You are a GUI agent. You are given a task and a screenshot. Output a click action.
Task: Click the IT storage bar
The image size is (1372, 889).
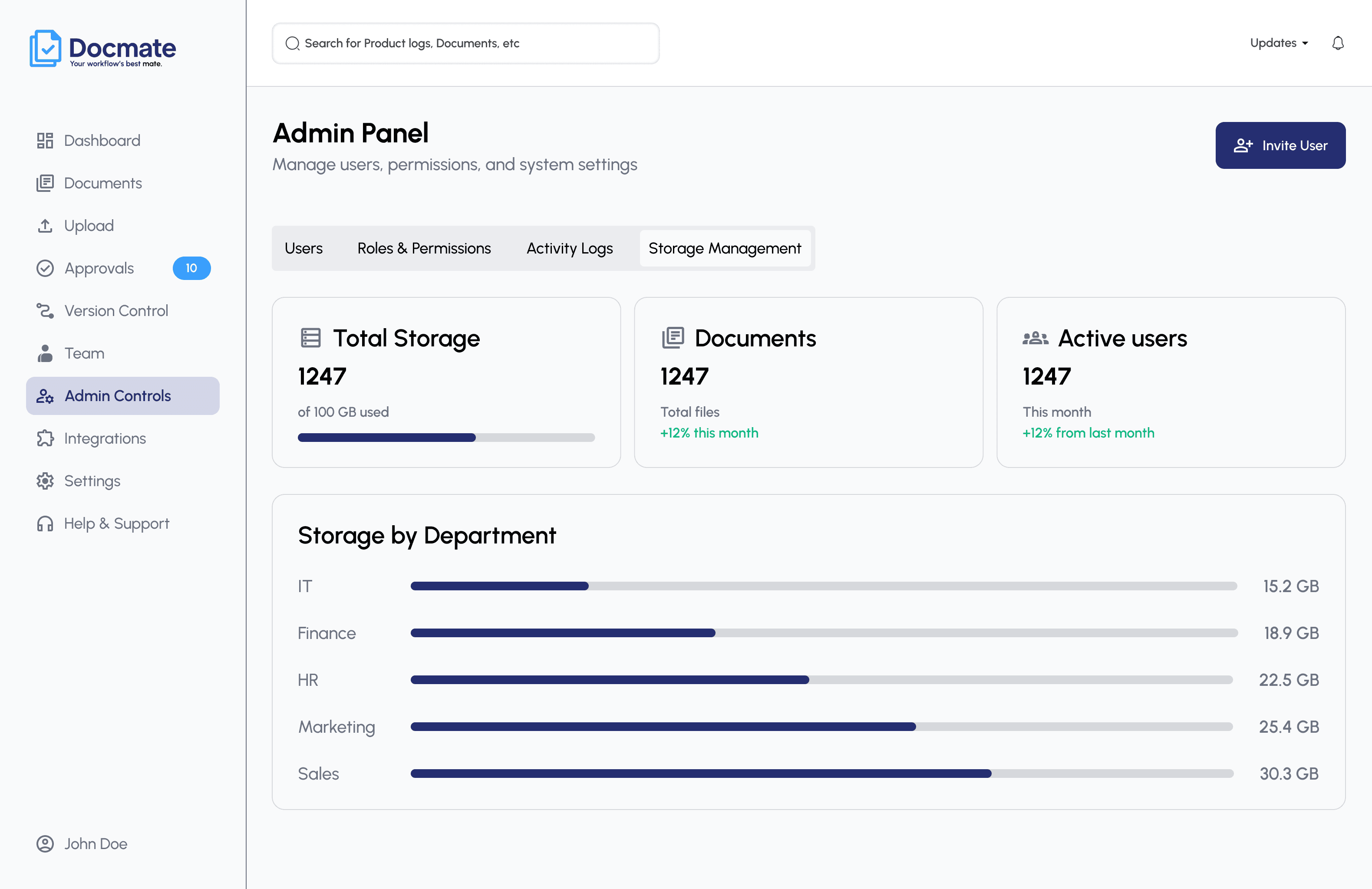pos(824,586)
